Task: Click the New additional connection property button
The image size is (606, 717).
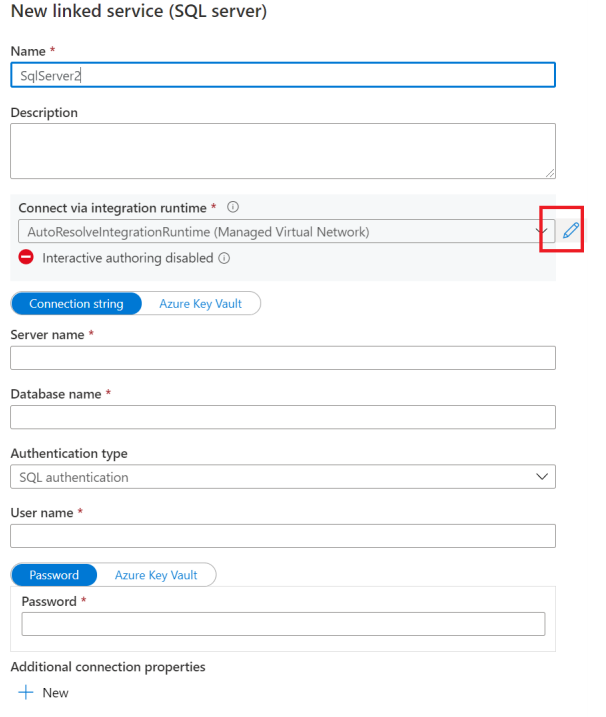Action: (x=55, y=692)
